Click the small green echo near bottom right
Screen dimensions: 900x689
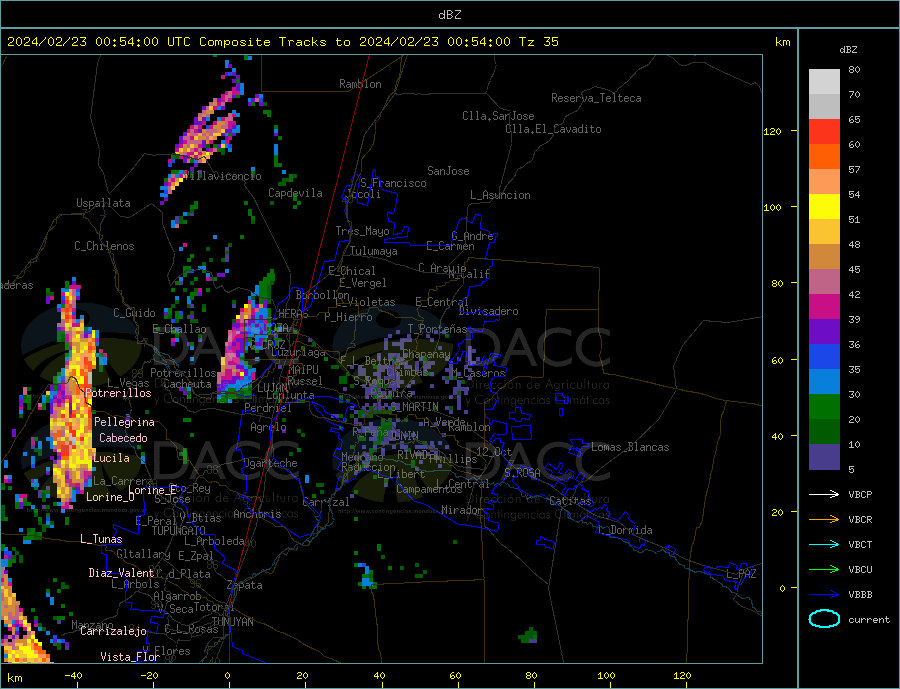[x=528, y=635]
